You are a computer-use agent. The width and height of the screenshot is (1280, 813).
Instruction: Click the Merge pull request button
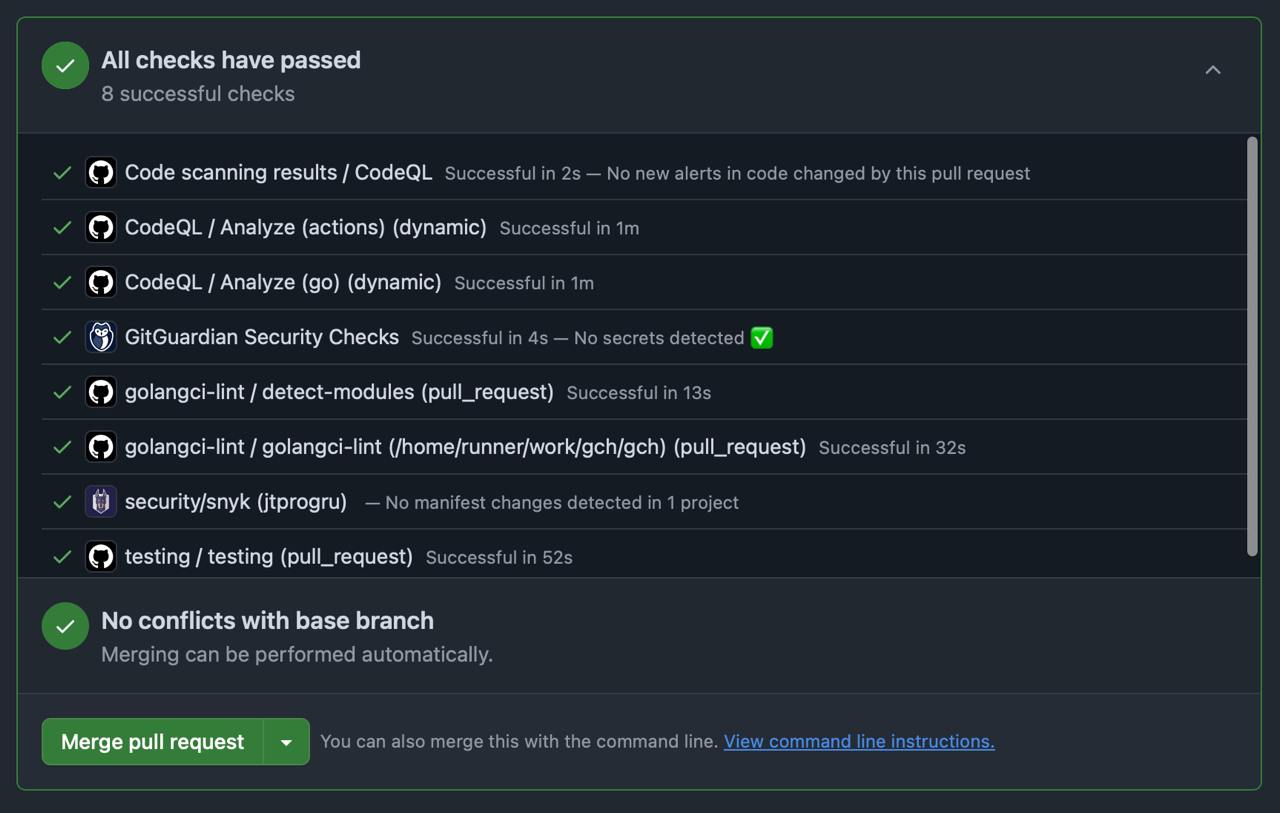coord(152,742)
